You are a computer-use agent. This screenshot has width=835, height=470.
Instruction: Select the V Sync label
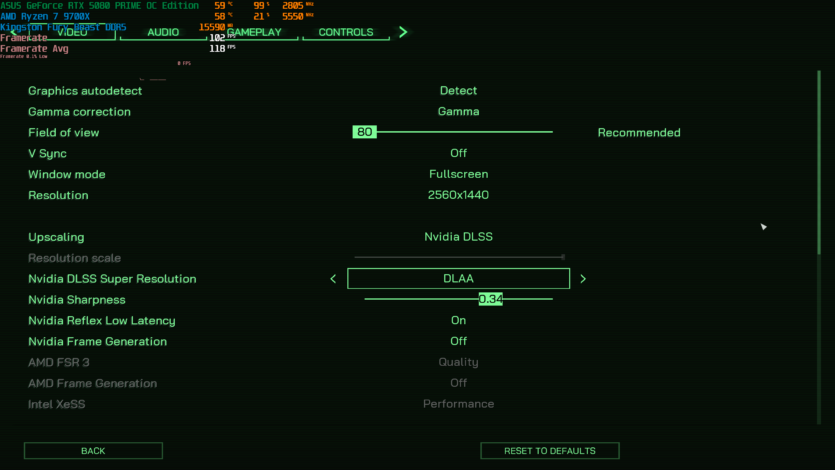tap(47, 153)
